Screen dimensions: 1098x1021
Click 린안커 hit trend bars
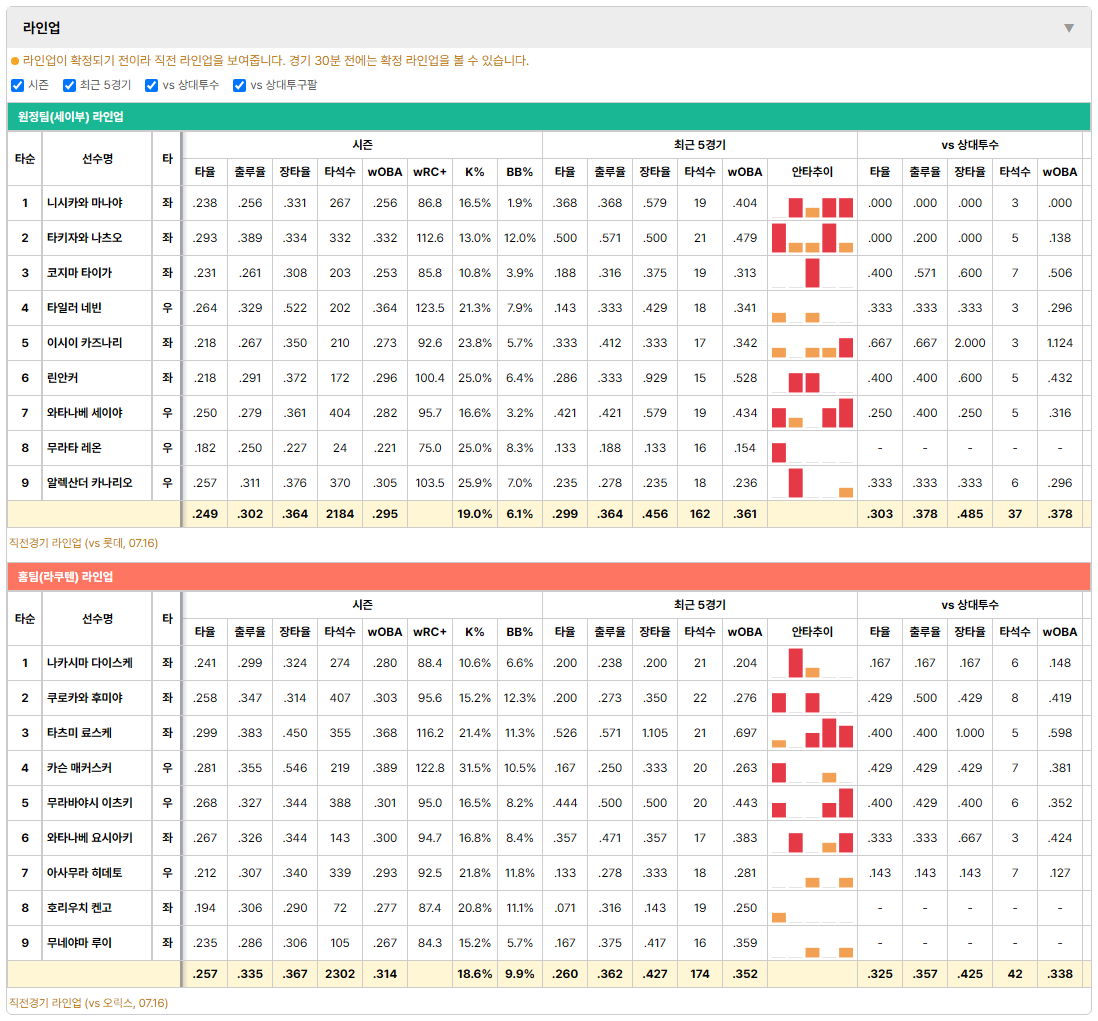pyautogui.click(x=812, y=378)
